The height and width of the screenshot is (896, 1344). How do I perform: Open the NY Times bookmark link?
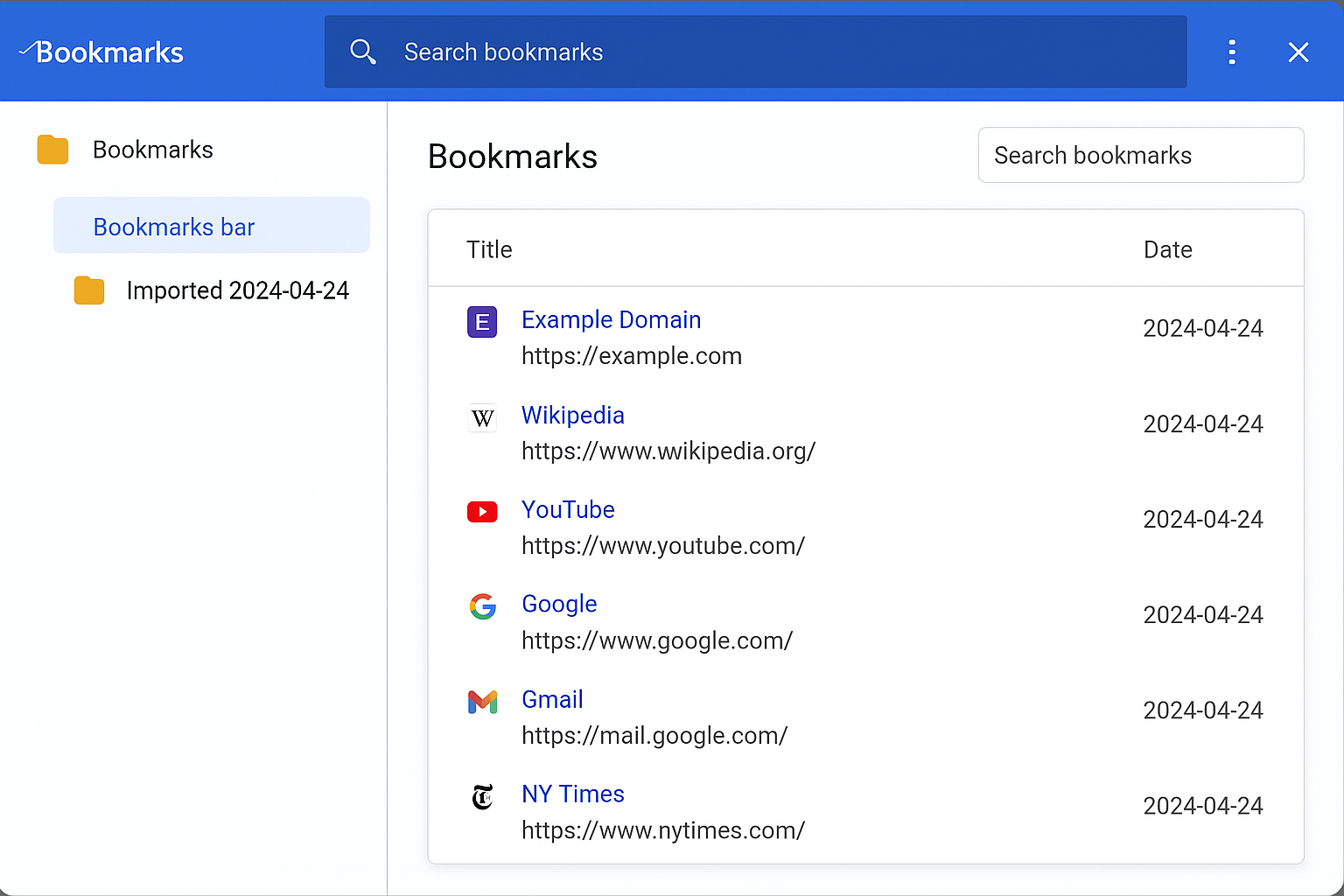click(x=573, y=794)
